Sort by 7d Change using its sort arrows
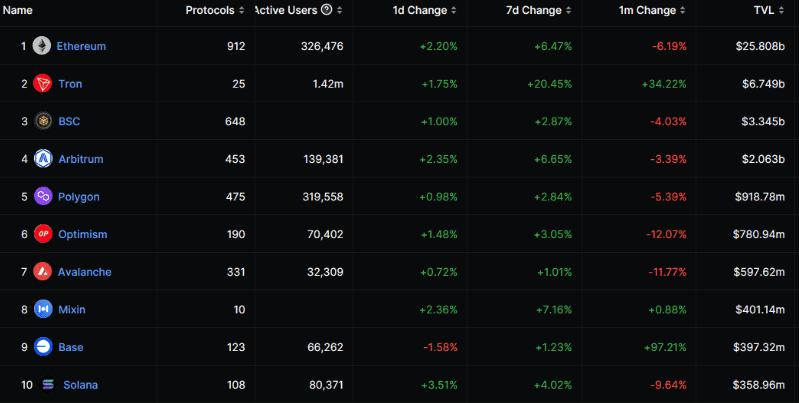The width and height of the screenshot is (799, 403). click(568, 10)
